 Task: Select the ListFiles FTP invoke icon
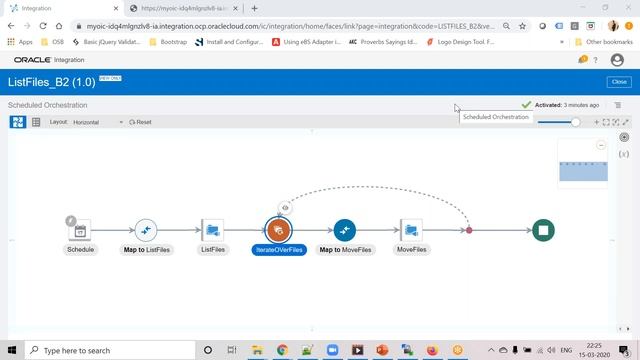coord(213,231)
